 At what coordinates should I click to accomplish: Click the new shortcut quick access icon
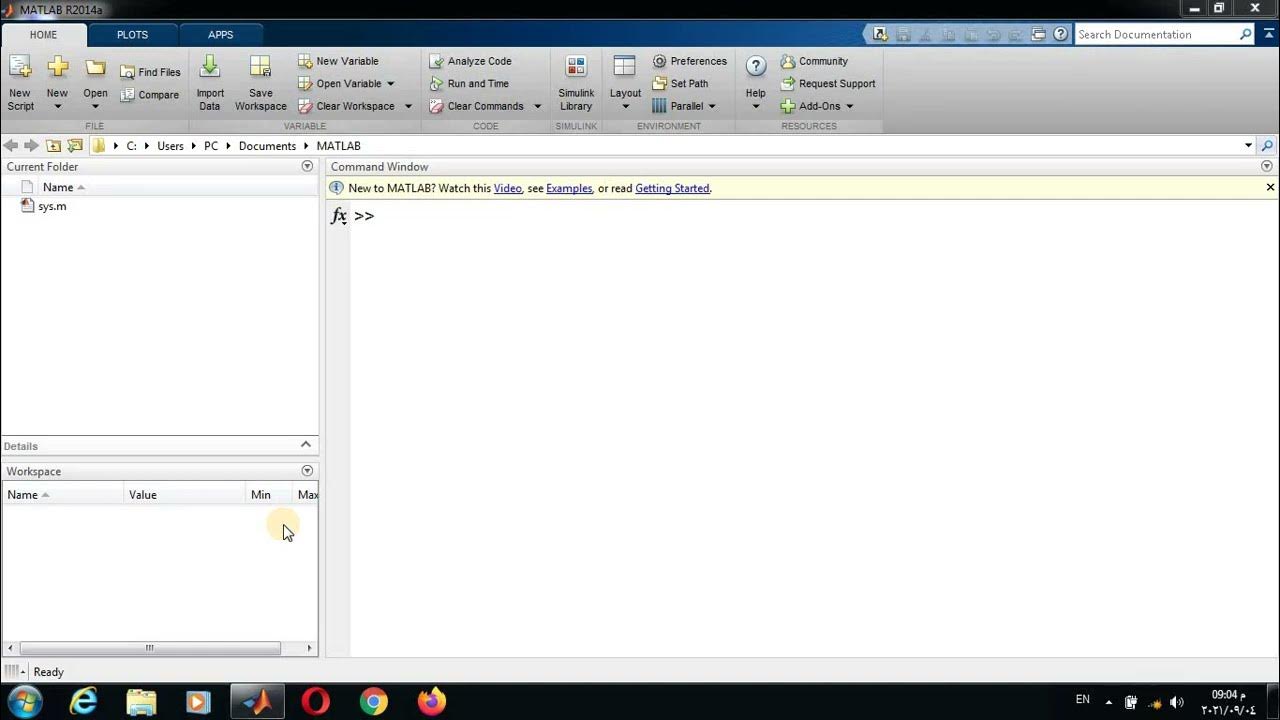click(x=880, y=34)
